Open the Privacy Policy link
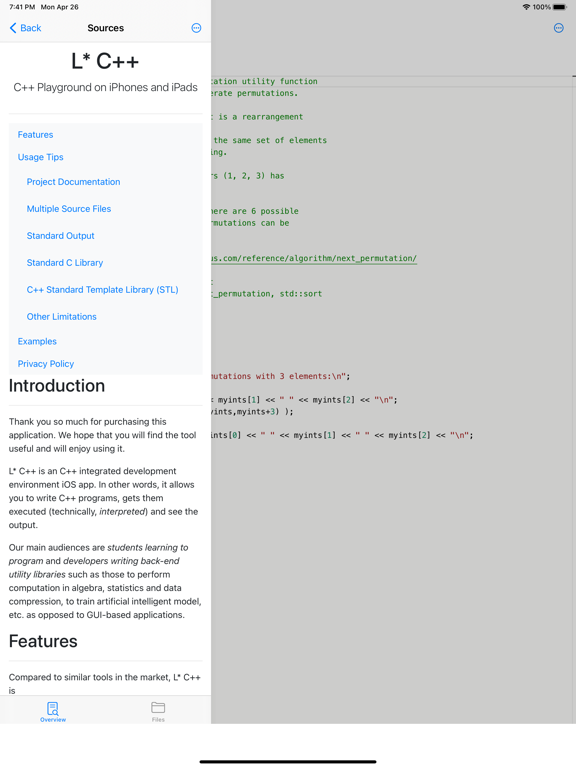The width and height of the screenshot is (576, 768). (46, 364)
